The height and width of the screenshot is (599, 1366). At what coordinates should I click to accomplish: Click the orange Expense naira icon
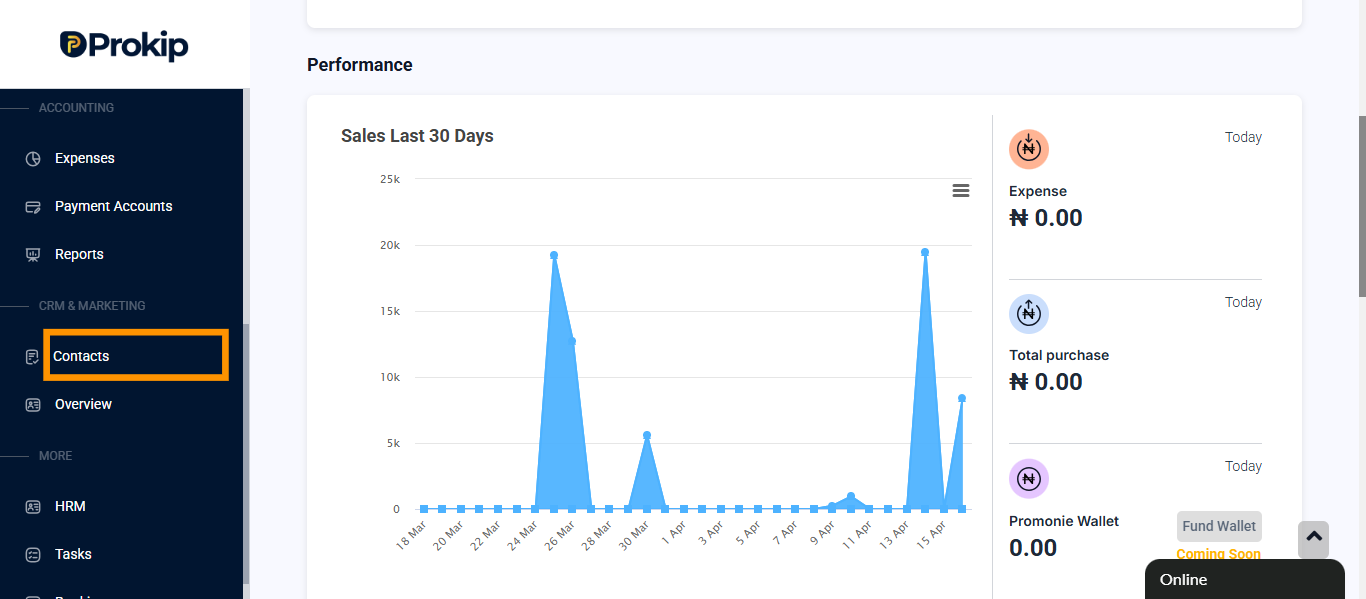[x=1028, y=149]
